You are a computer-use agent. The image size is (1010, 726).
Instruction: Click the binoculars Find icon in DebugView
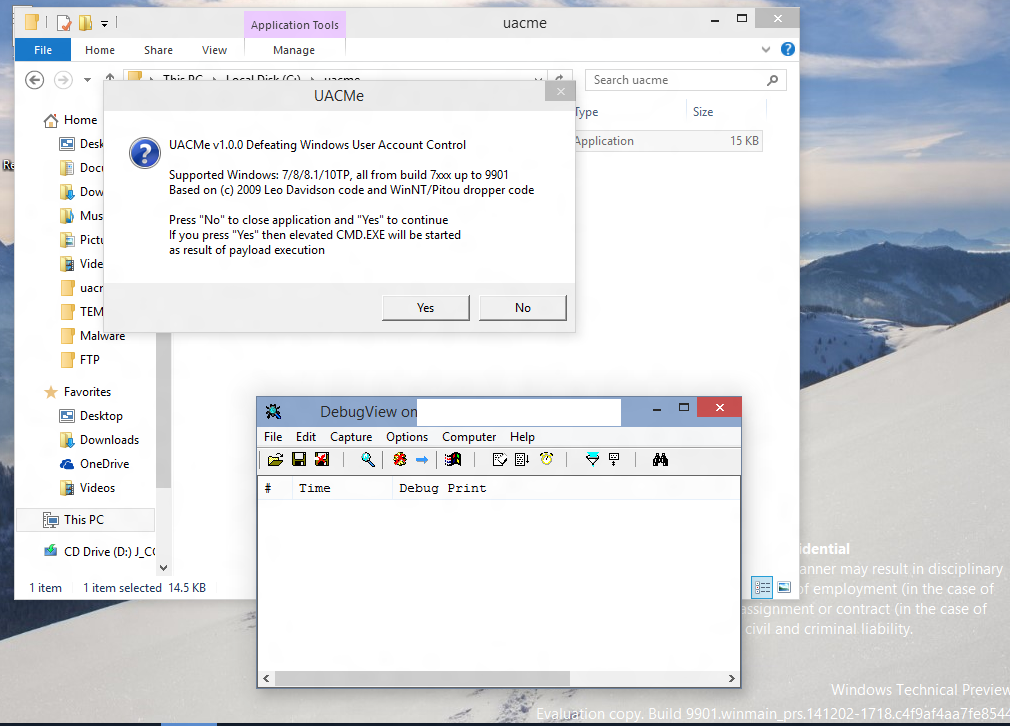tap(660, 460)
